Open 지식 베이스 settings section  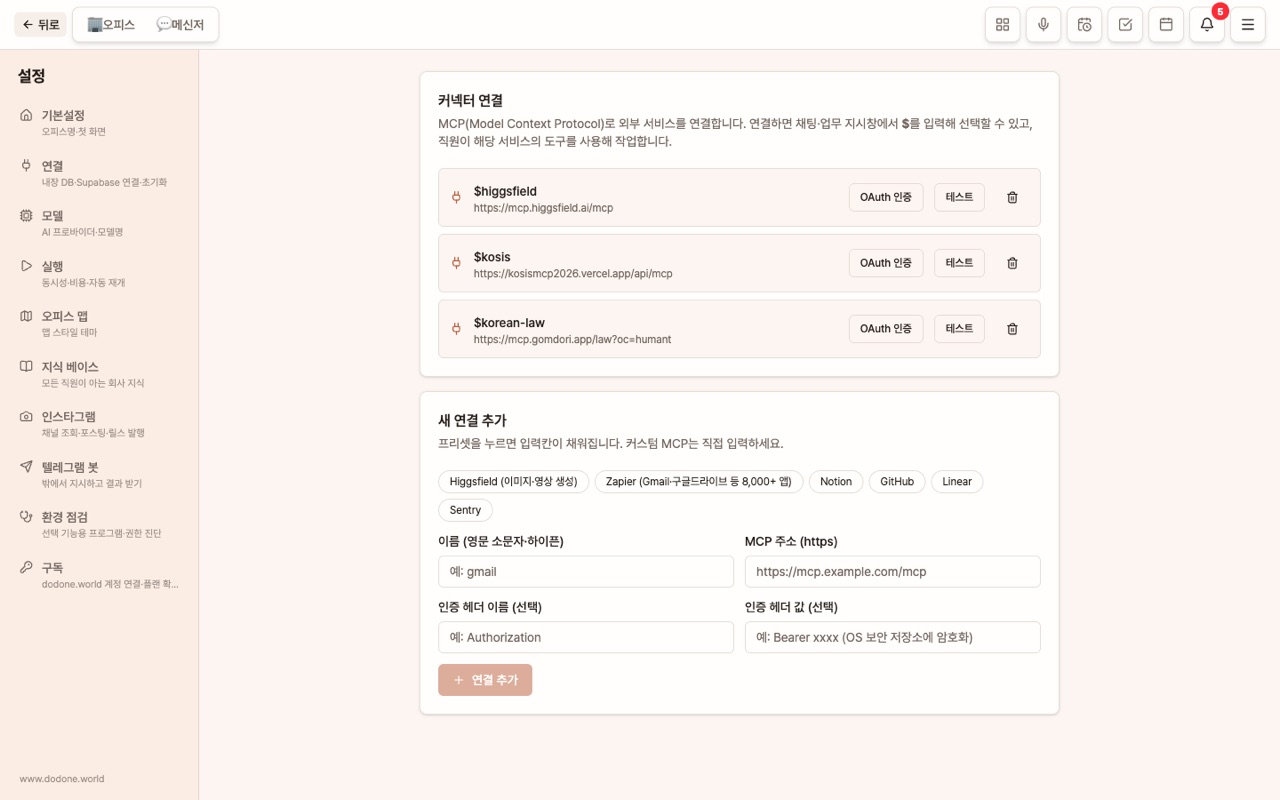coord(99,374)
